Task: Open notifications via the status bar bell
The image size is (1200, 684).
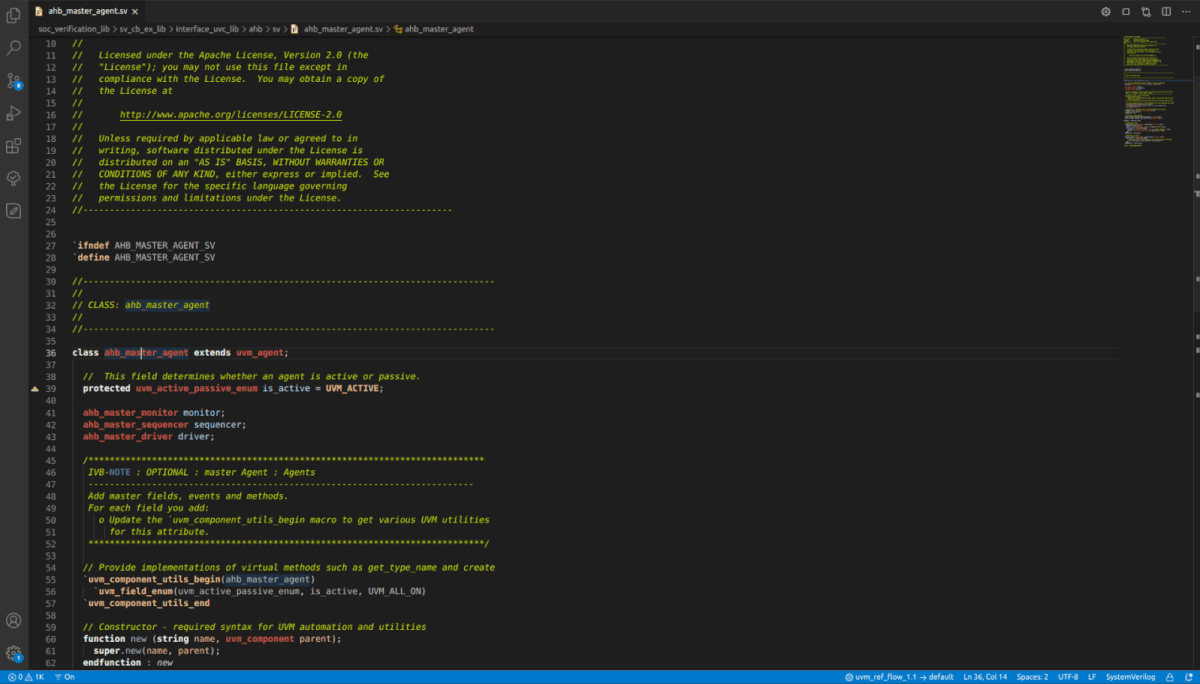Action: coord(1190,677)
